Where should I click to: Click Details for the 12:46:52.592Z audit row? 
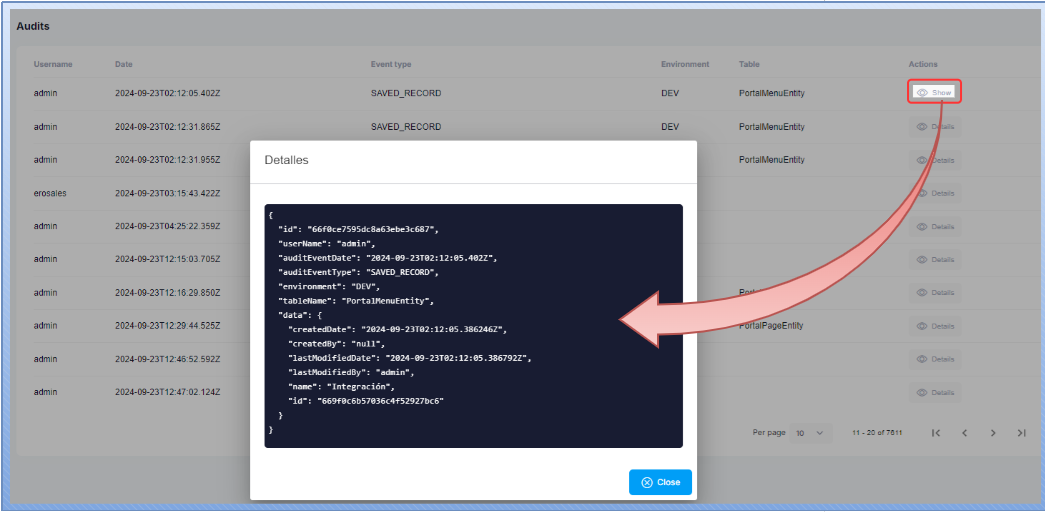(935, 359)
